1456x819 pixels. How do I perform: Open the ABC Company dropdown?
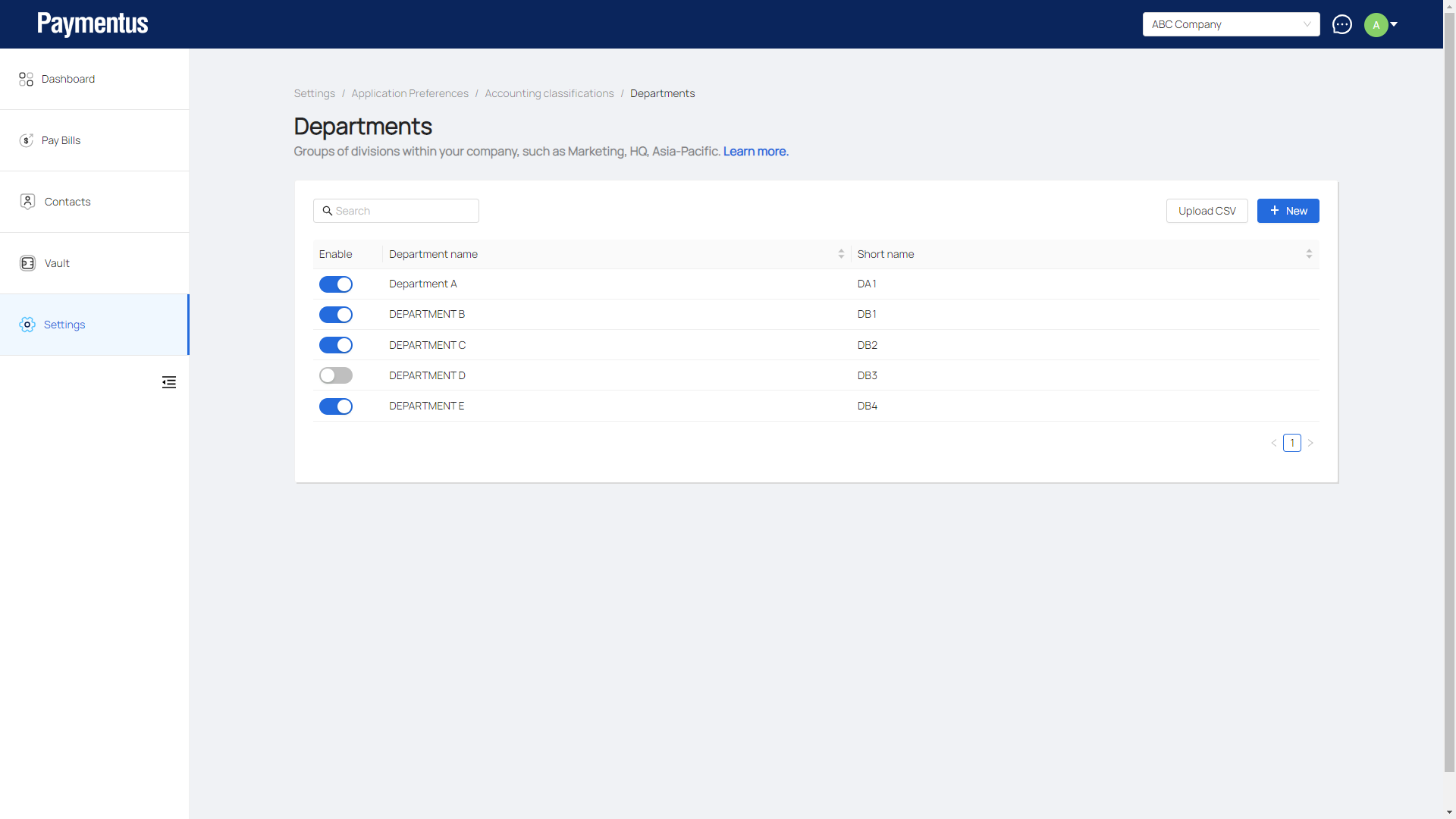[x=1230, y=24]
